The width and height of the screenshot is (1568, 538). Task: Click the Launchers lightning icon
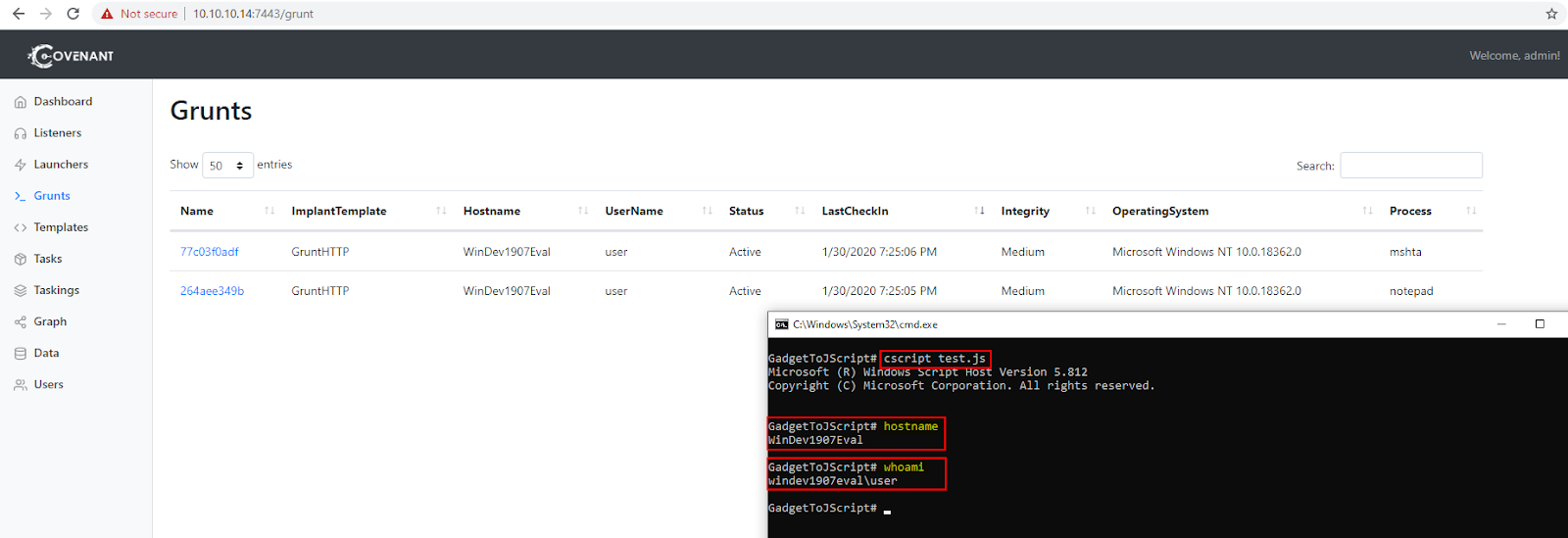[x=21, y=165]
